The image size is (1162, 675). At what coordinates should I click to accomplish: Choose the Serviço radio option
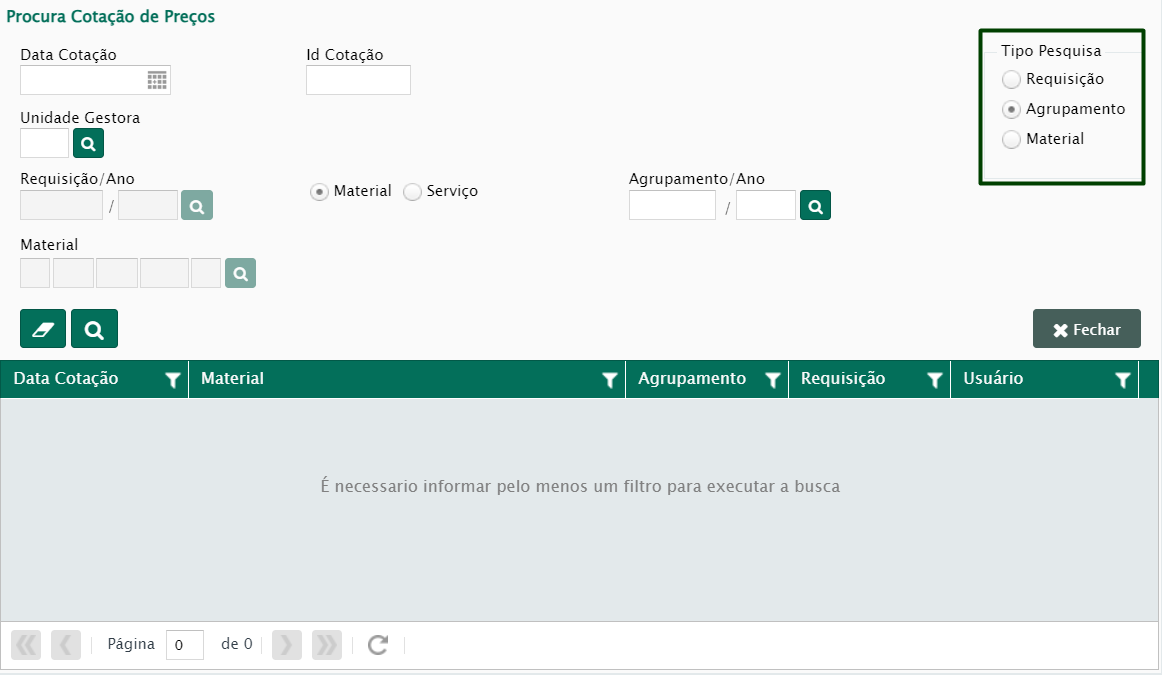[412, 192]
